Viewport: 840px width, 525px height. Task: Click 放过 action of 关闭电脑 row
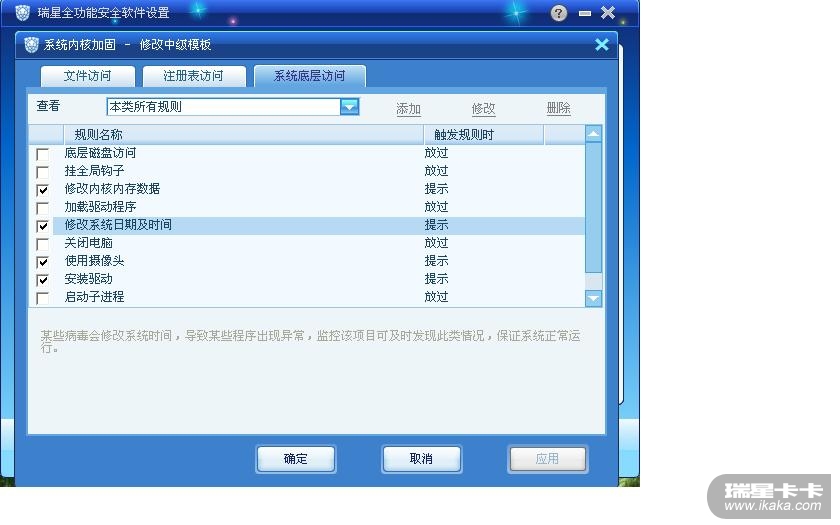[x=436, y=243]
